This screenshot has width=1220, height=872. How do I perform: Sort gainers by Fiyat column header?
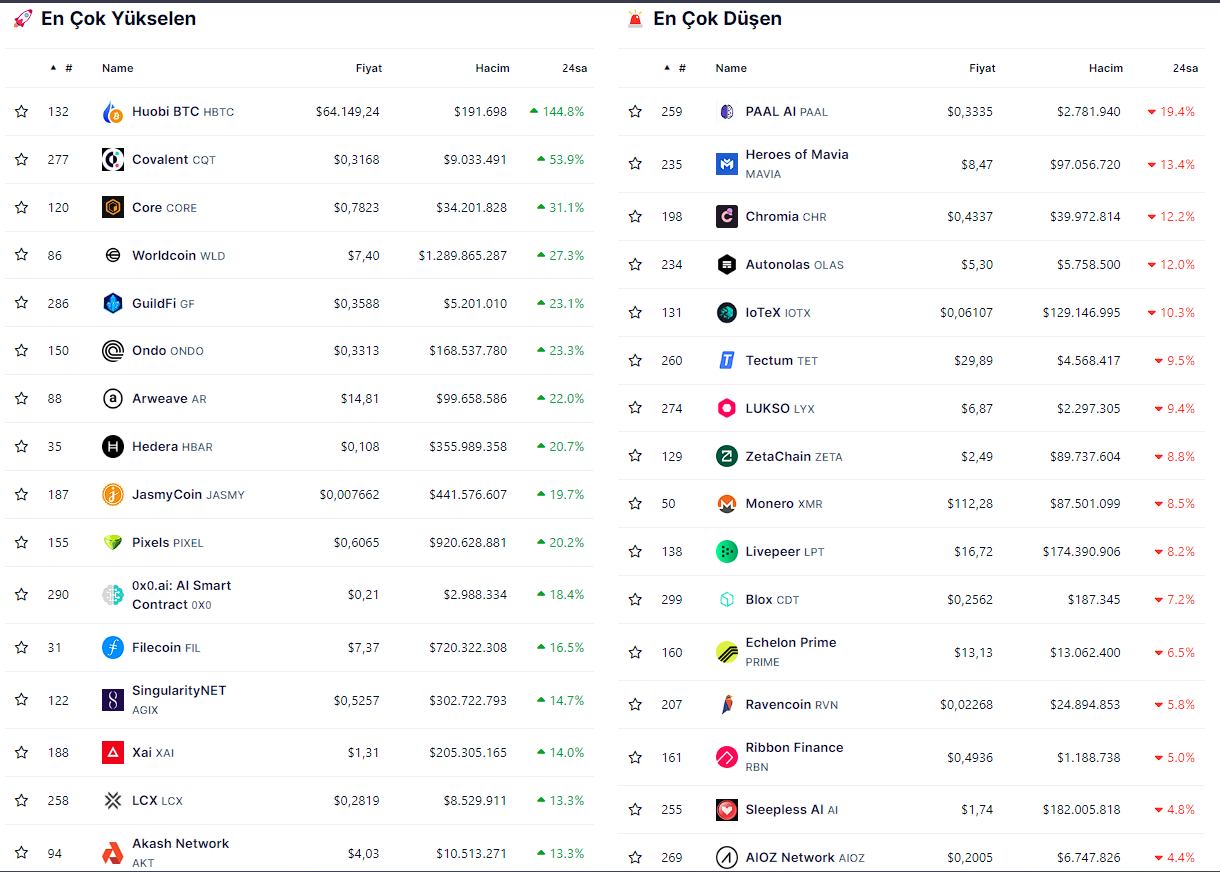click(368, 68)
